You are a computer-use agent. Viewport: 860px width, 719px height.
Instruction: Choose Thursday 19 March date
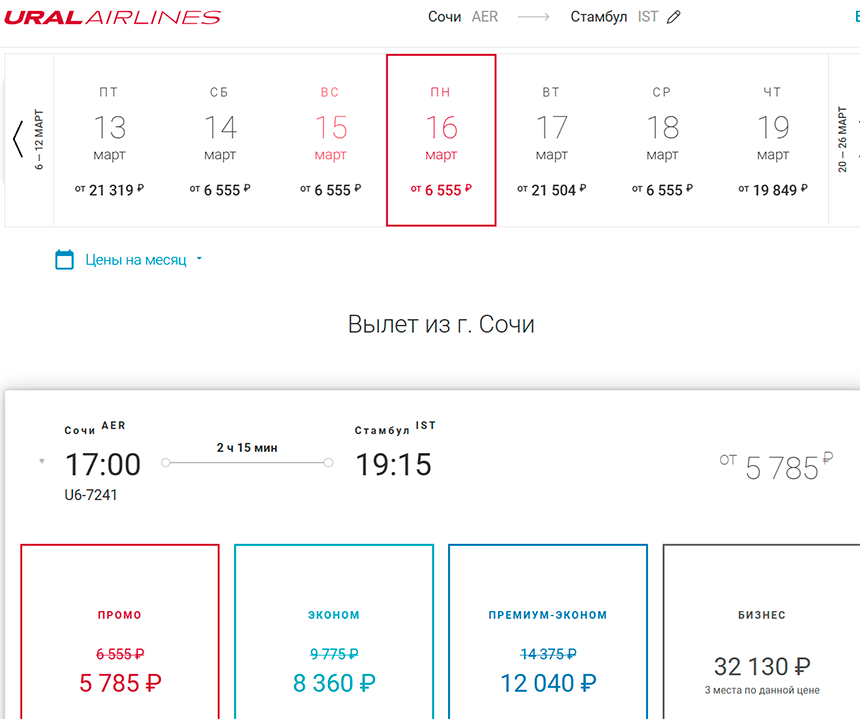773,140
